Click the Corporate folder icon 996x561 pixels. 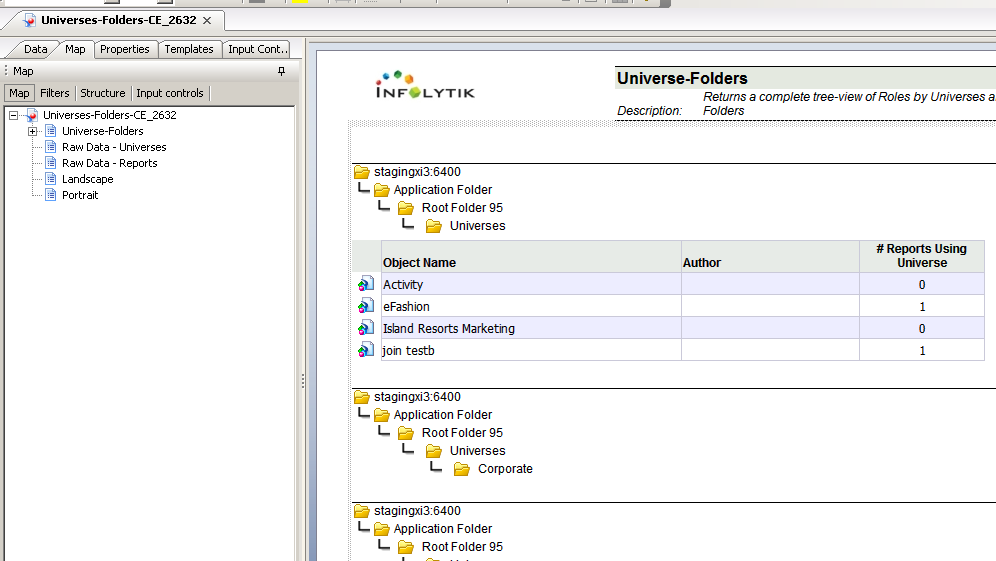[x=462, y=469]
